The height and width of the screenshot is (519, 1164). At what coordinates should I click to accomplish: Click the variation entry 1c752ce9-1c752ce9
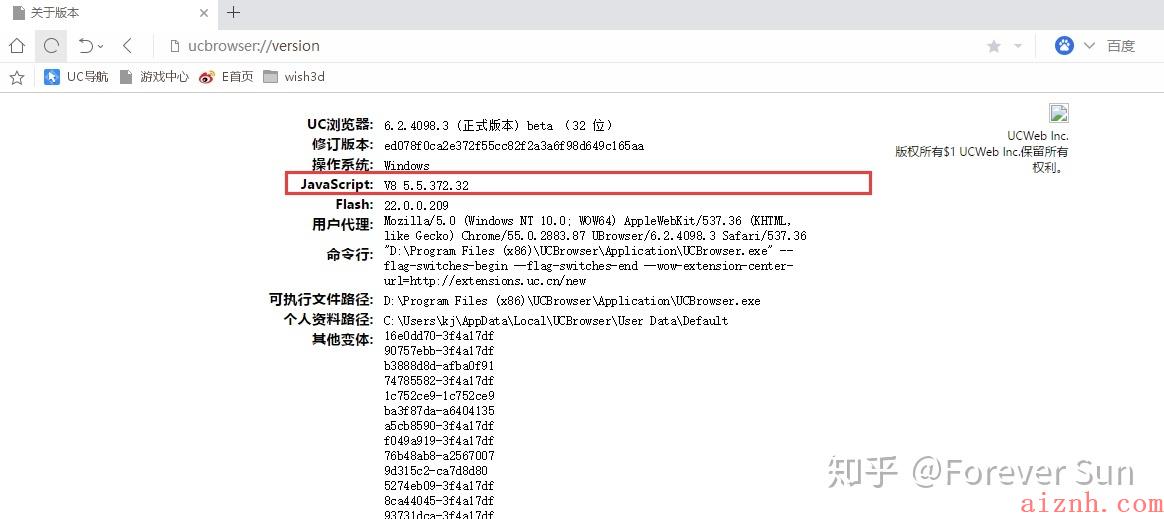point(439,396)
